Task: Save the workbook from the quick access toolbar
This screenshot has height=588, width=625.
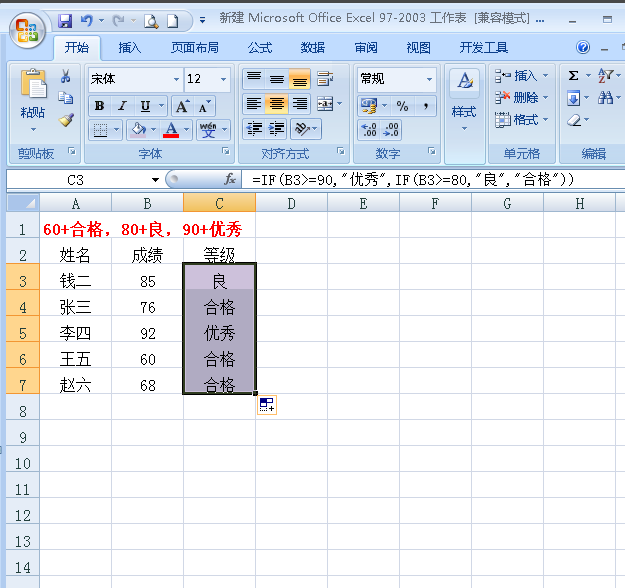Action: 65,20
